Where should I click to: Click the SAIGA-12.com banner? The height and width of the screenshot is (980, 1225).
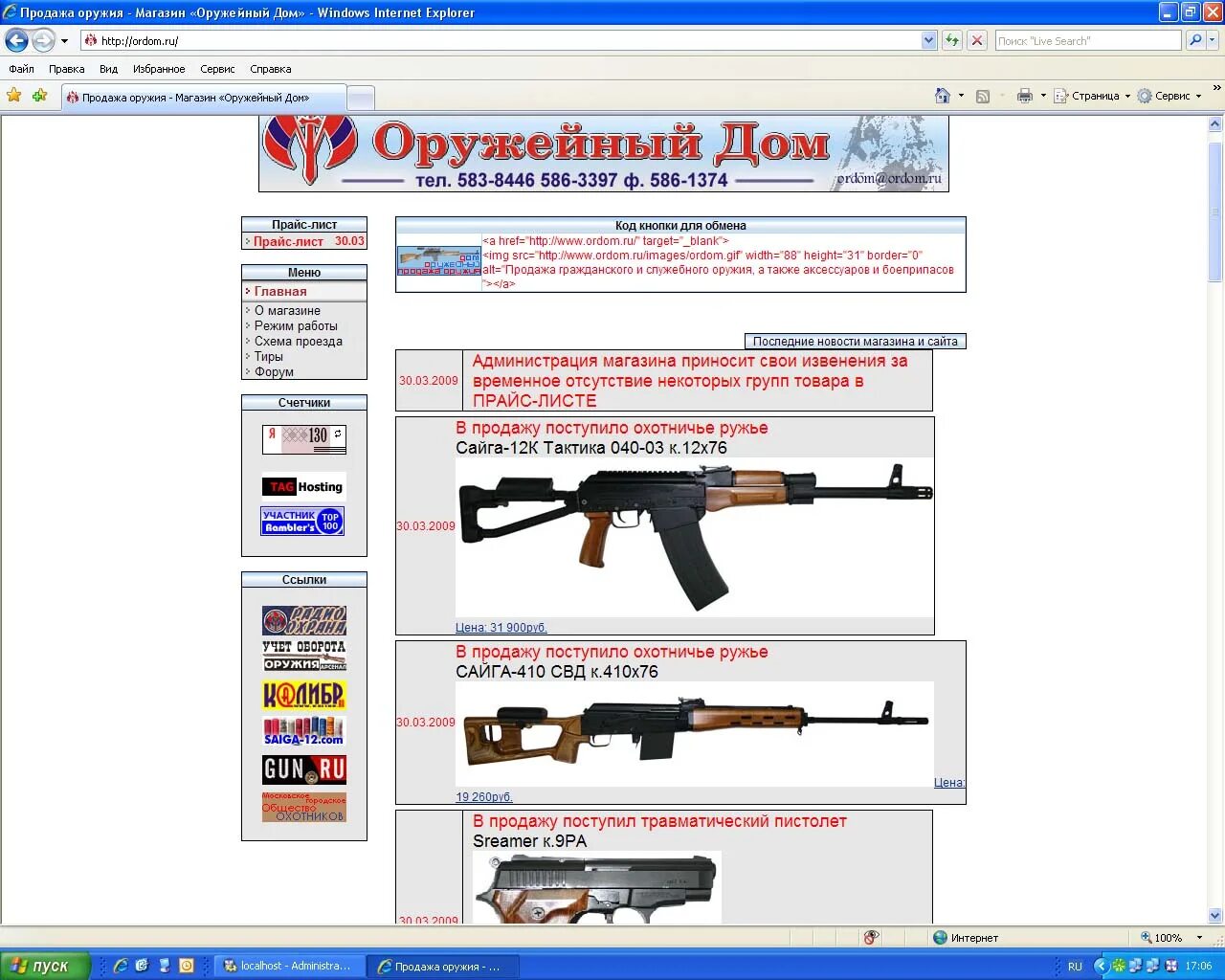[x=304, y=731]
